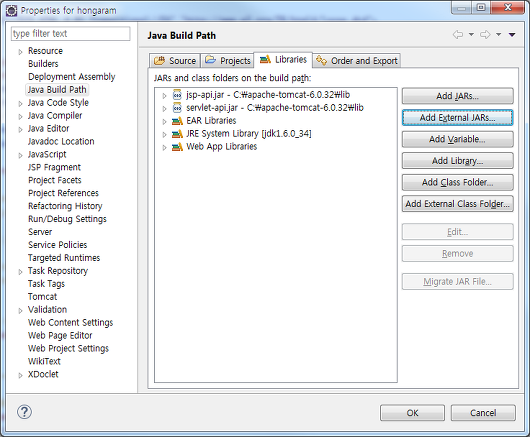Open Project Facets page
Viewport: 530px width, 437px height.
[x=55, y=180]
